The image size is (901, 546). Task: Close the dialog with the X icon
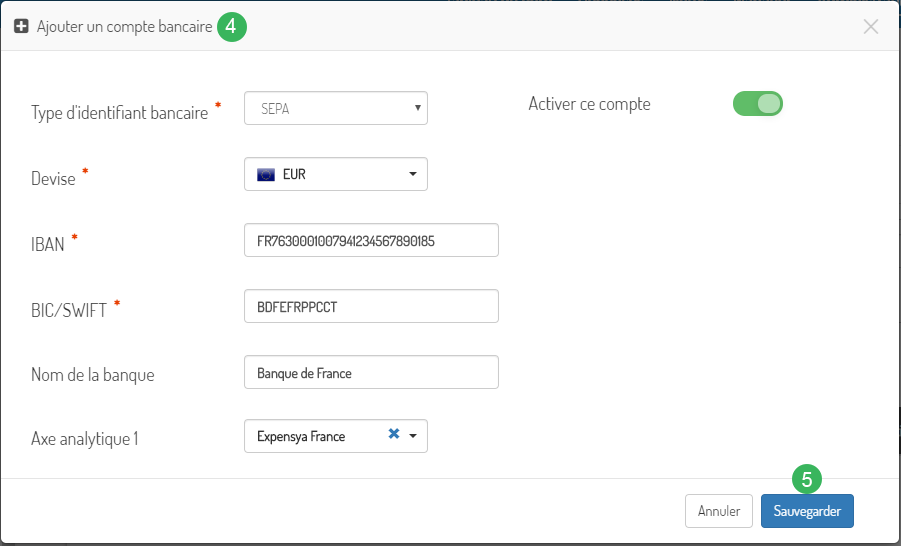871,26
